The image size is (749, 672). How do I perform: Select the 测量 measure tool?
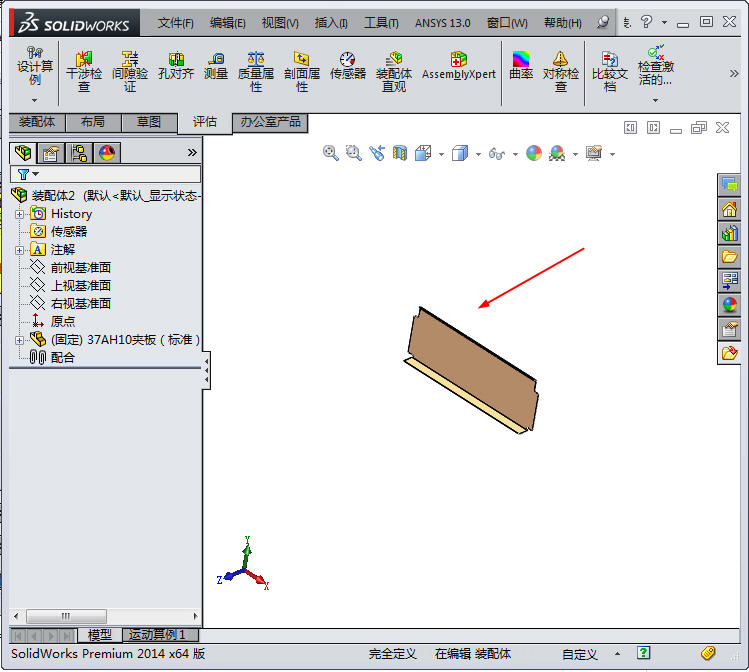(x=216, y=66)
